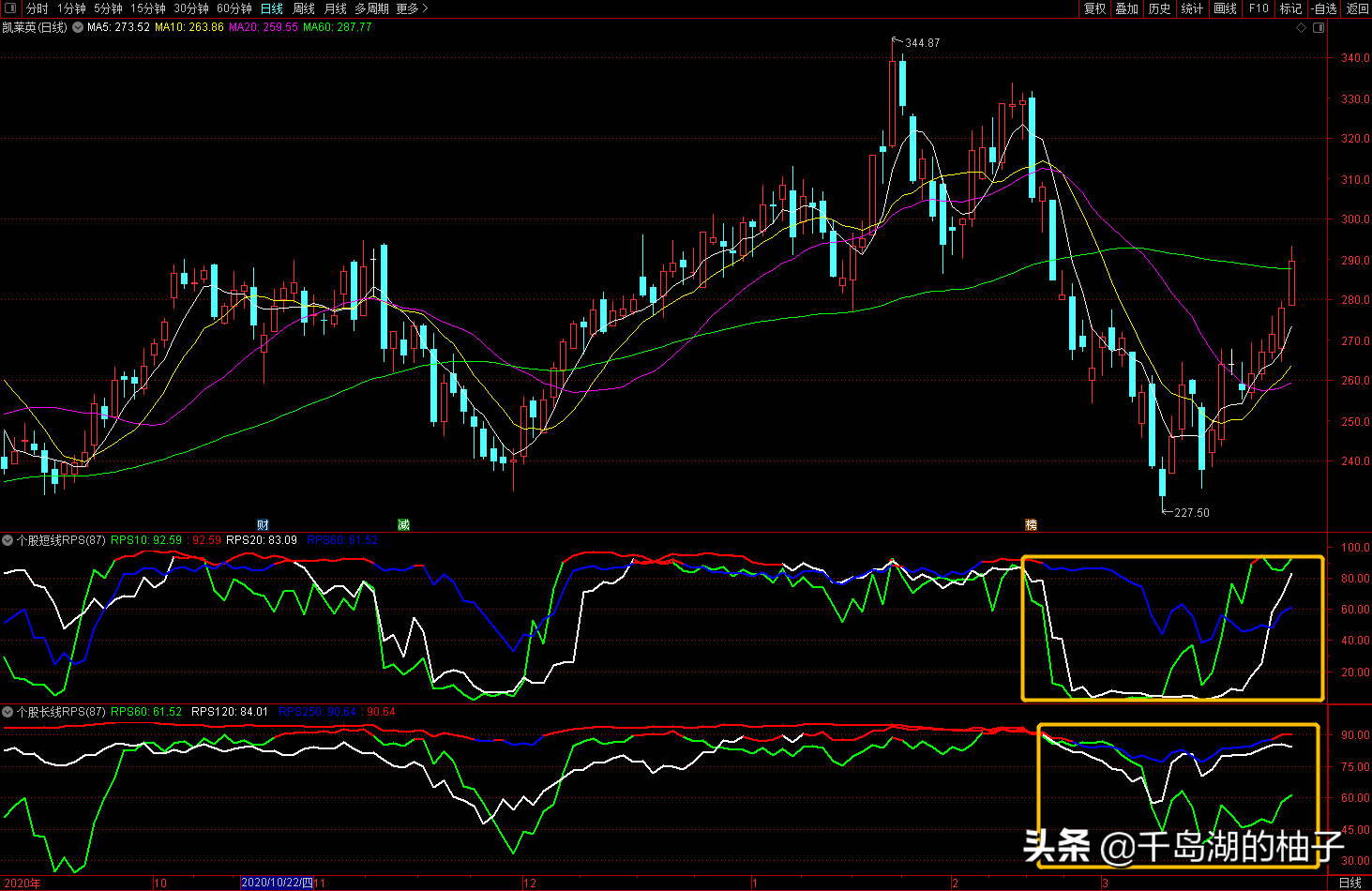Switch to 分时 intraday view
This screenshot has width=1372, height=891.
click(38, 8)
